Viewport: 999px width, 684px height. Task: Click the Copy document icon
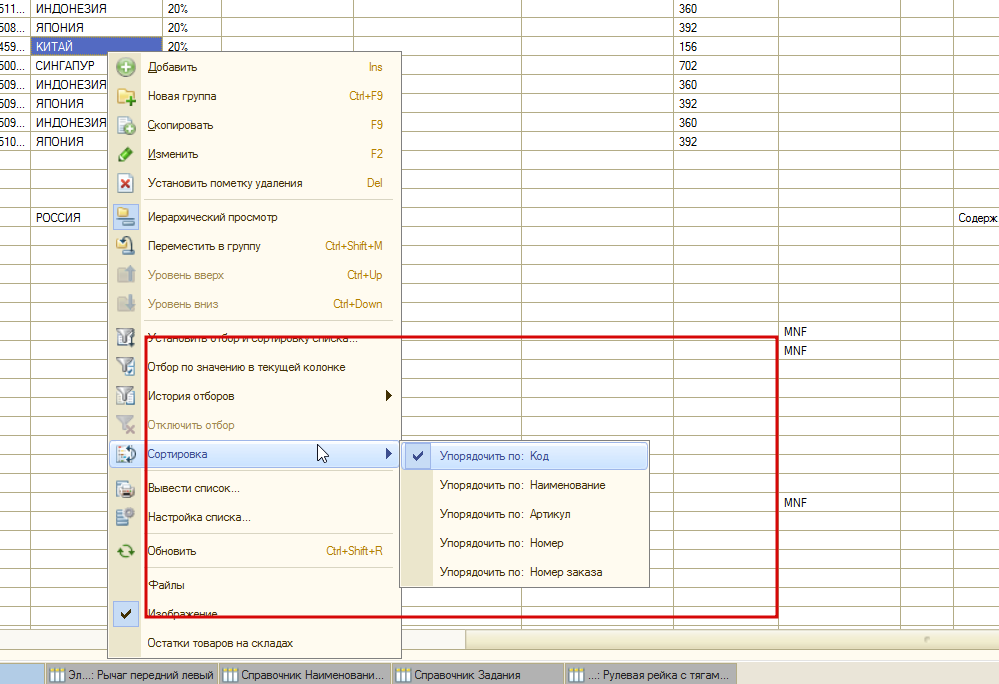coord(126,125)
